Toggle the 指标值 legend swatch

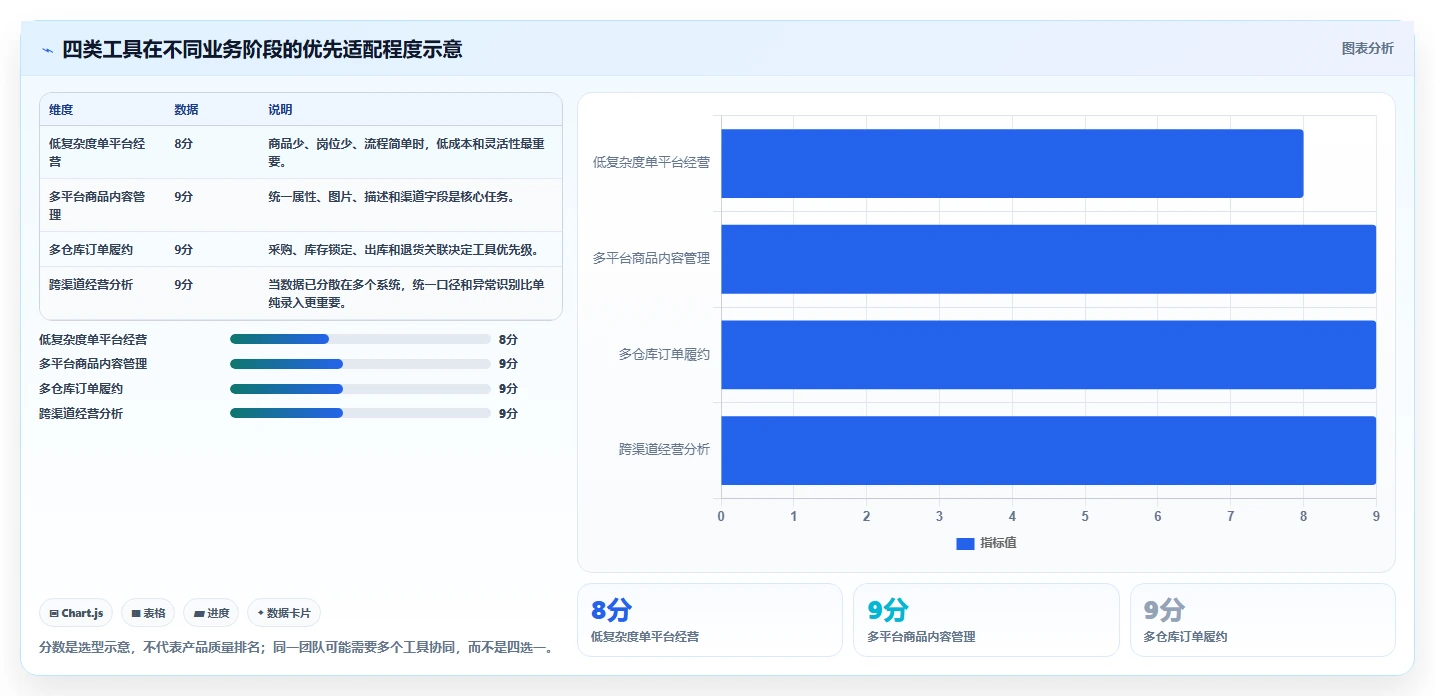click(965, 543)
